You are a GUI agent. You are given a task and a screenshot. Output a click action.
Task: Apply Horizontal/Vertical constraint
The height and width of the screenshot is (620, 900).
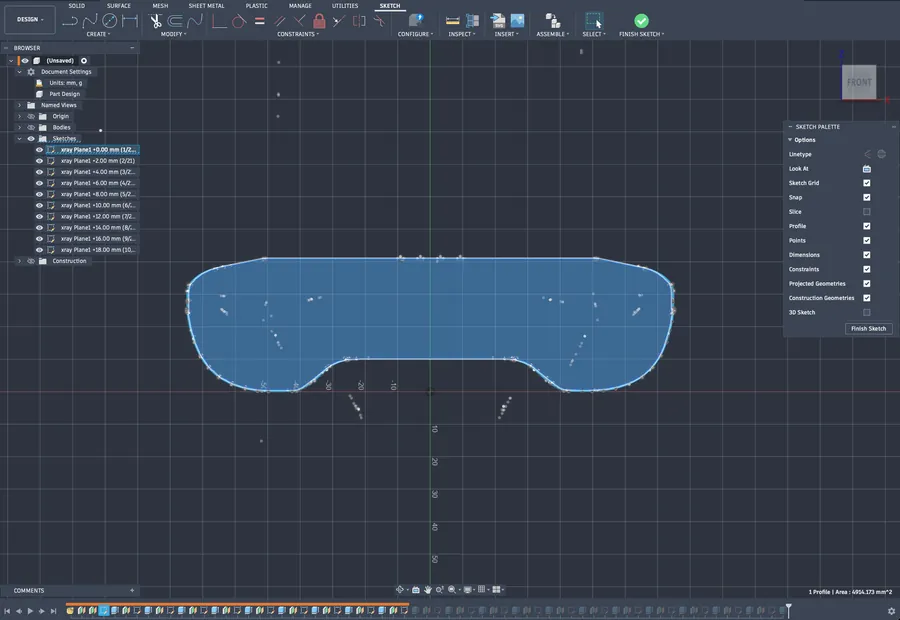[219, 21]
